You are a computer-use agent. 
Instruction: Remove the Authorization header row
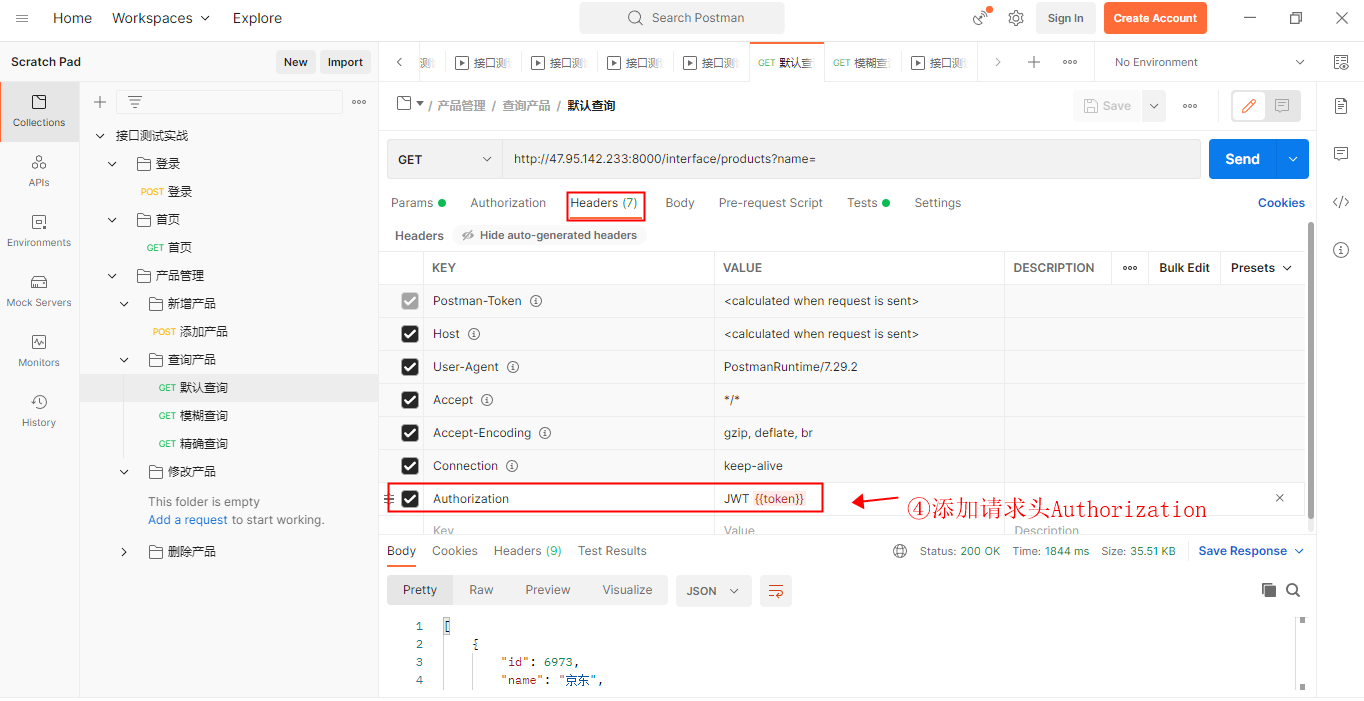[x=1279, y=498]
